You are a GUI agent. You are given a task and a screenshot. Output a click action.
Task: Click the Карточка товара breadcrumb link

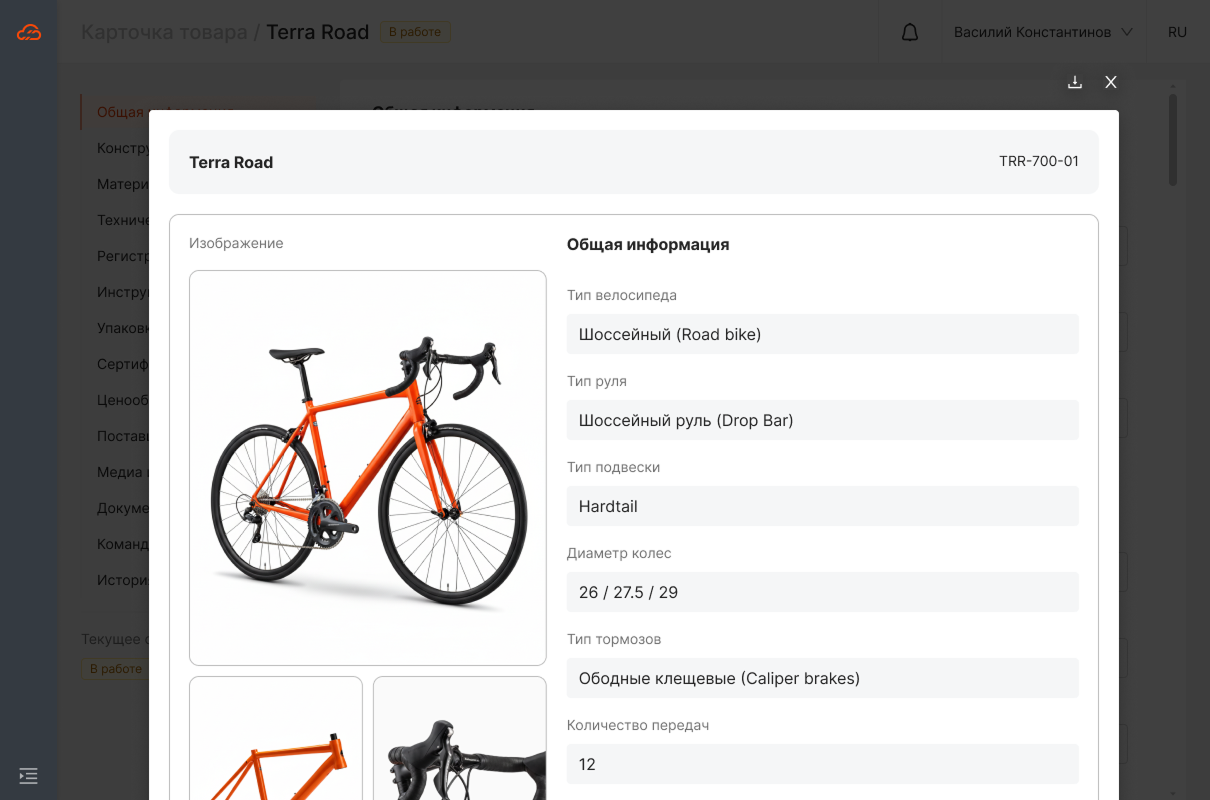[164, 32]
